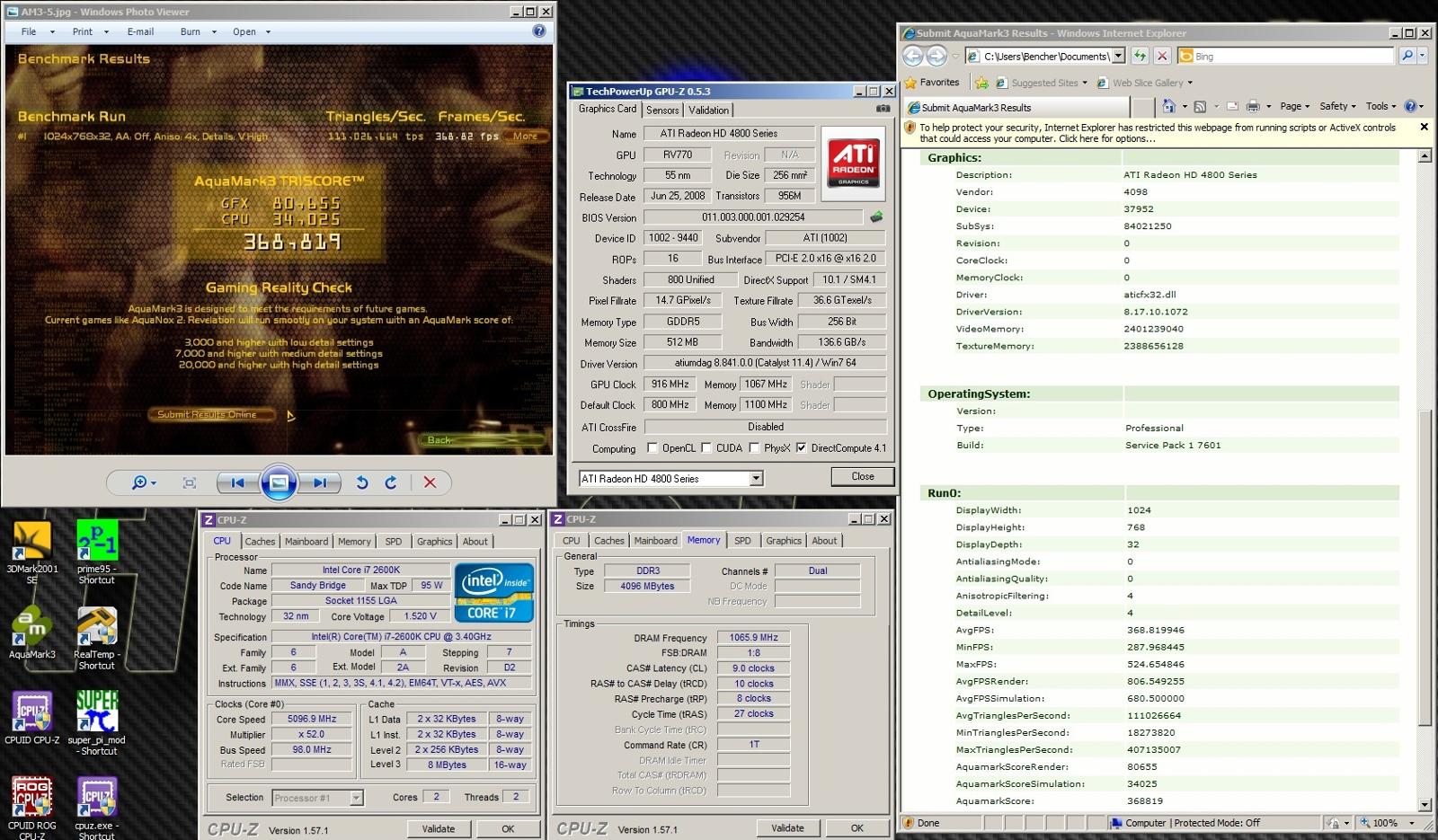Click the IE Help question icon

coord(1410,106)
